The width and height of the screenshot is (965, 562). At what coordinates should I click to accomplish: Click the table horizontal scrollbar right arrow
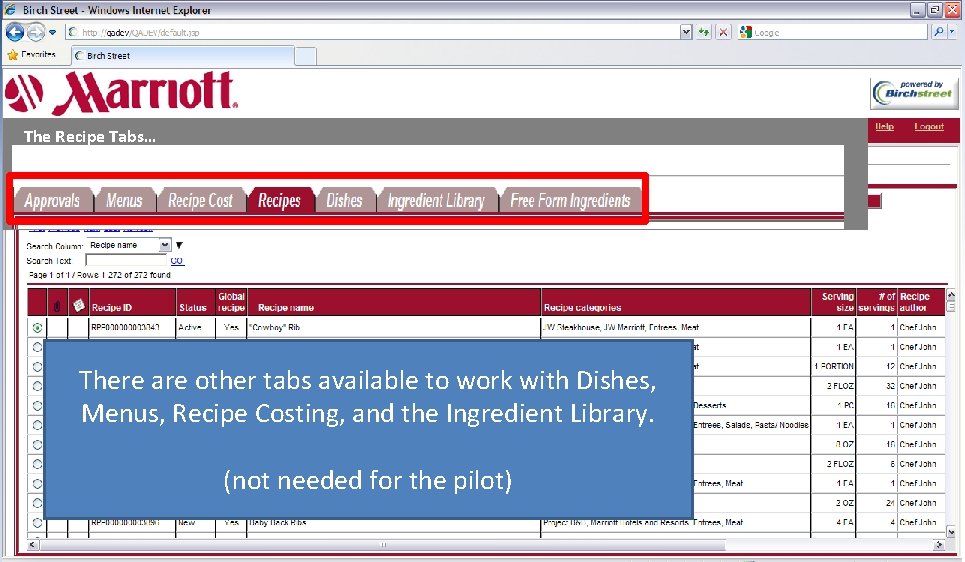pos(939,545)
